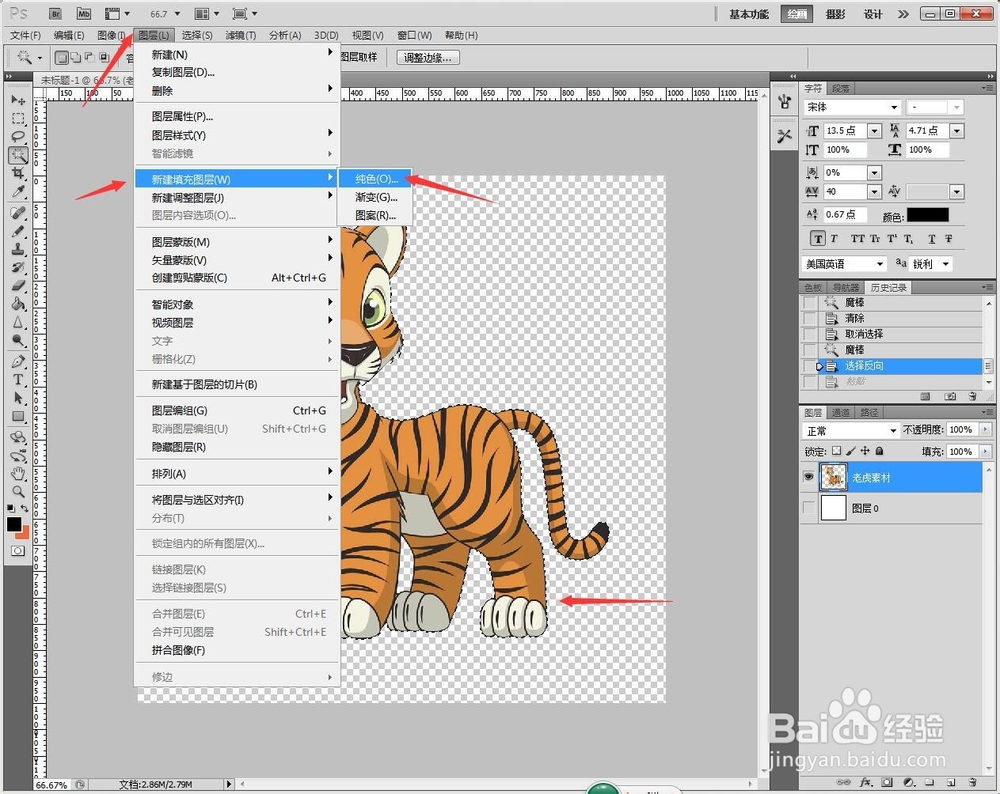This screenshot has height=794, width=1000.
Task: Toggle lock transparent pixels
Action: [837, 451]
